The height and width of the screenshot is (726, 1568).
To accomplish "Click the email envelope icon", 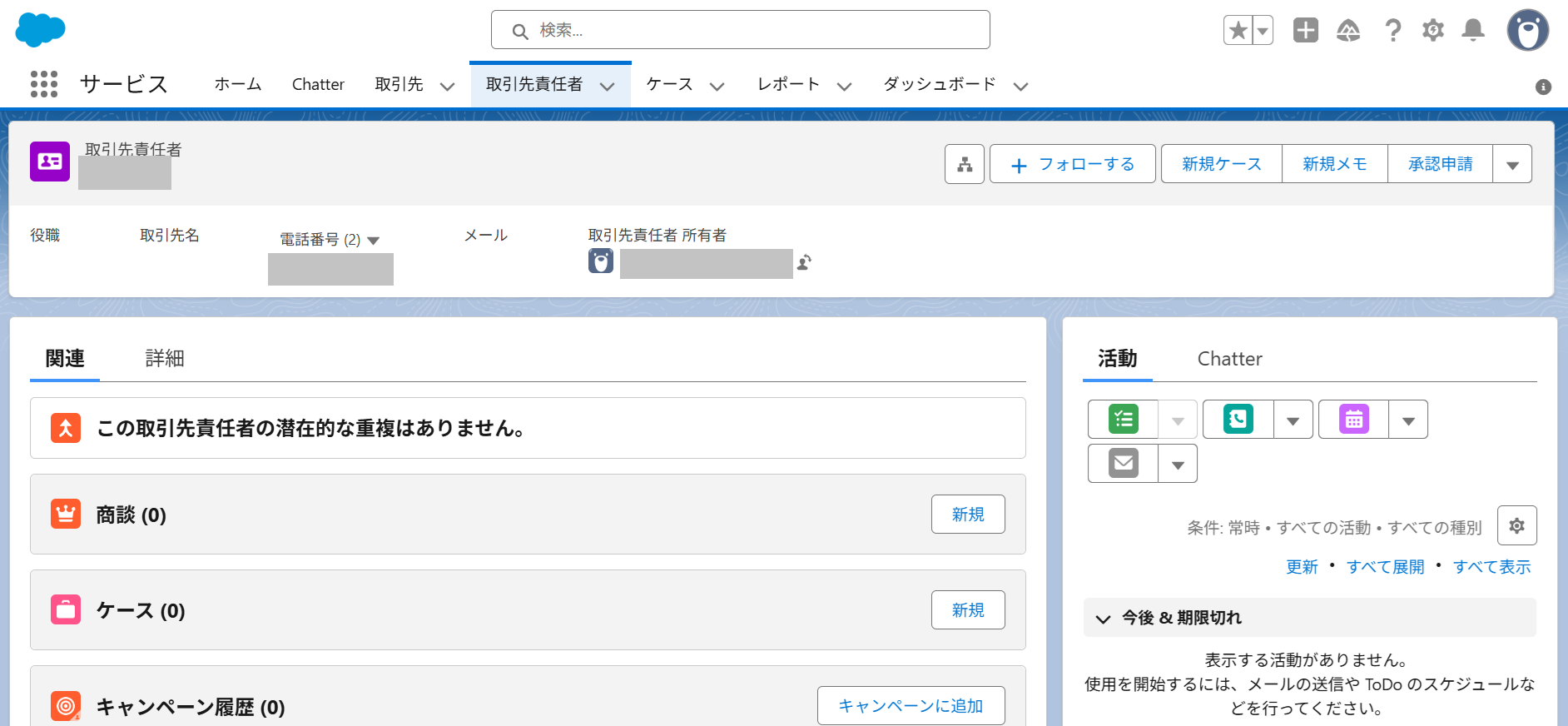I will coord(1124,463).
